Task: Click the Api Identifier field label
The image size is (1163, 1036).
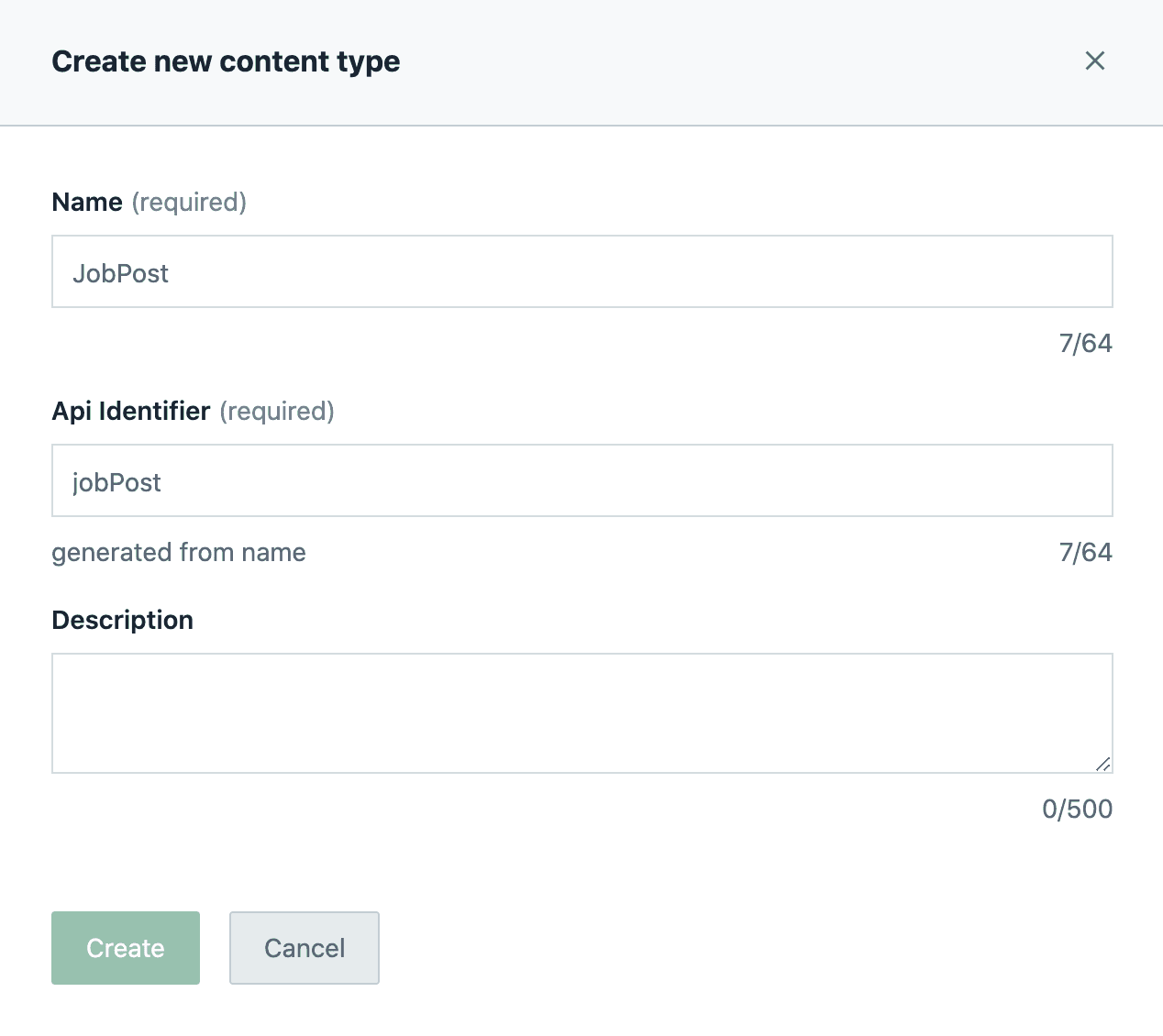Action: pos(131,411)
